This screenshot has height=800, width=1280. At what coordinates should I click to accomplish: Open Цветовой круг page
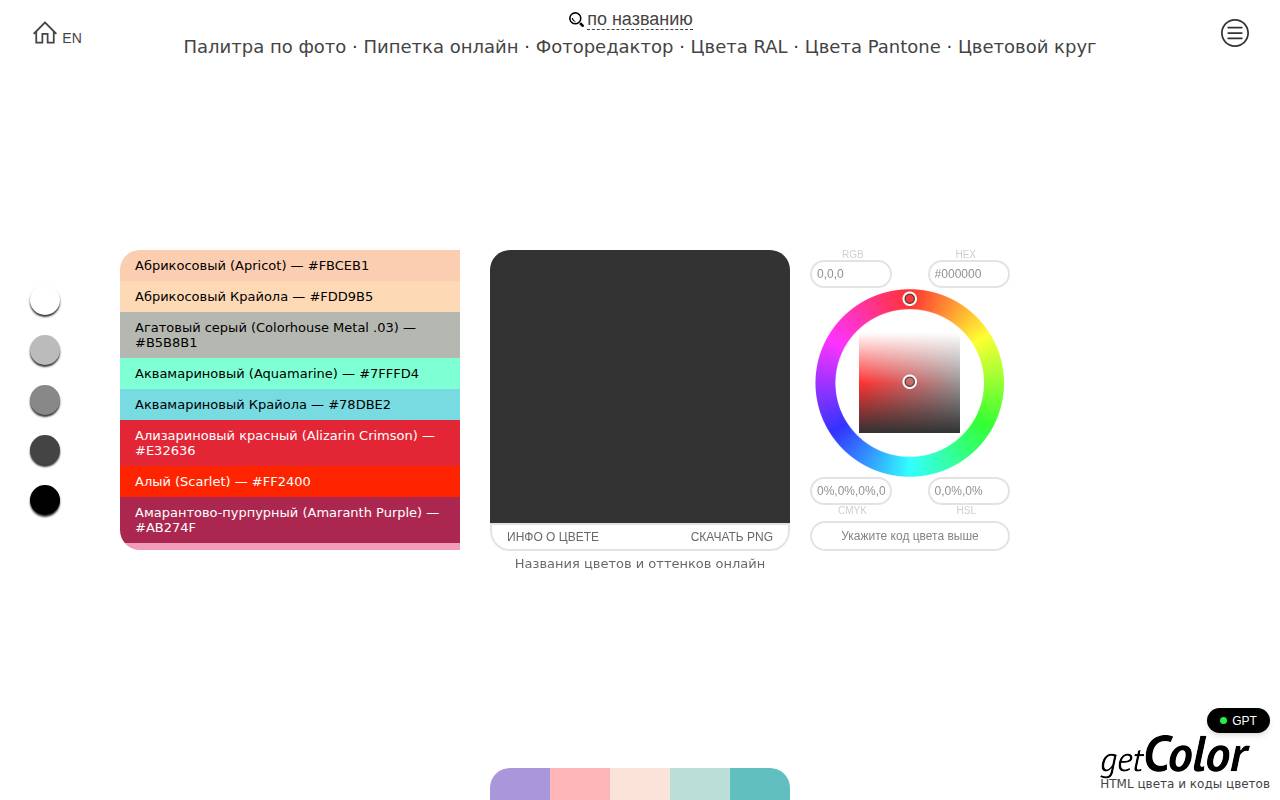pyautogui.click(x=1027, y=47)
